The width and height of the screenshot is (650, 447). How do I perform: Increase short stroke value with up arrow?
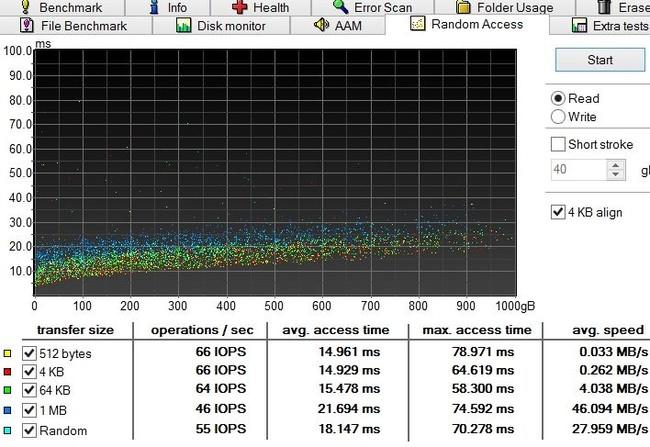[x=616, y=165]
